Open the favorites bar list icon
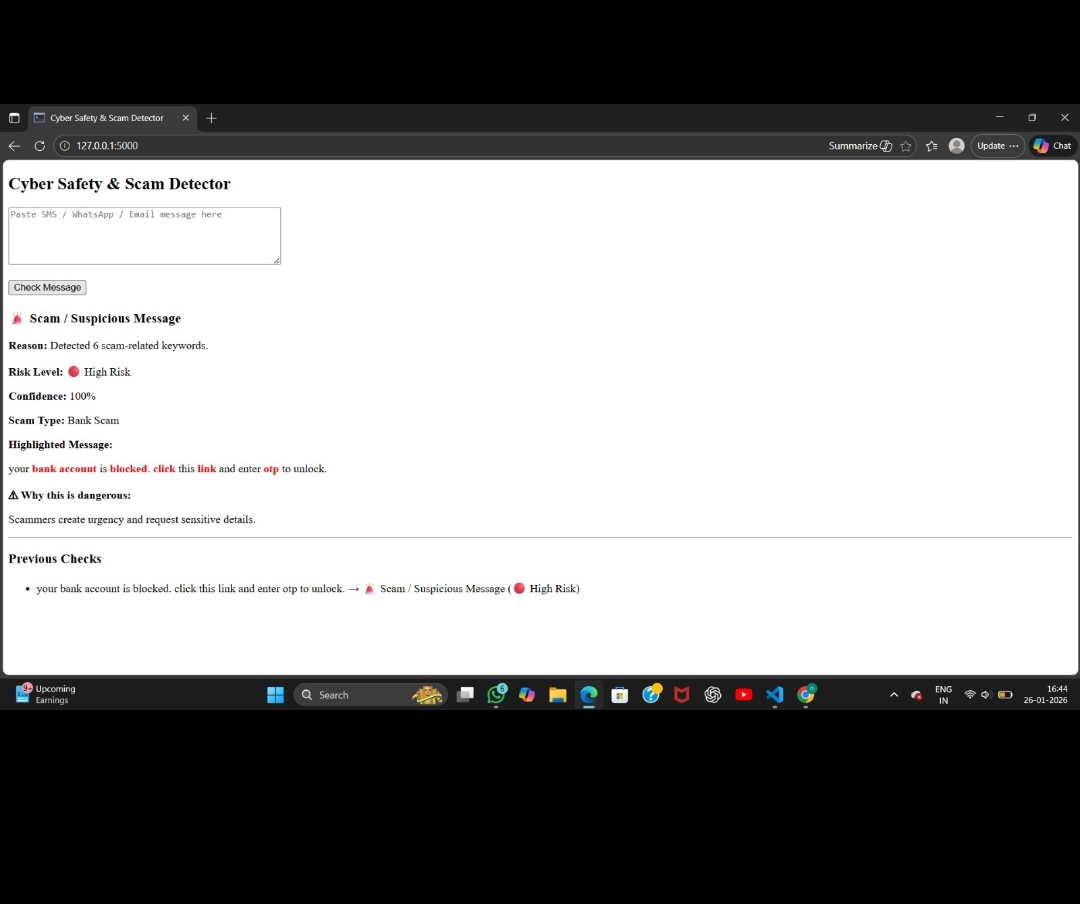This screenshot has width=1080, height=904. (931, 145)
